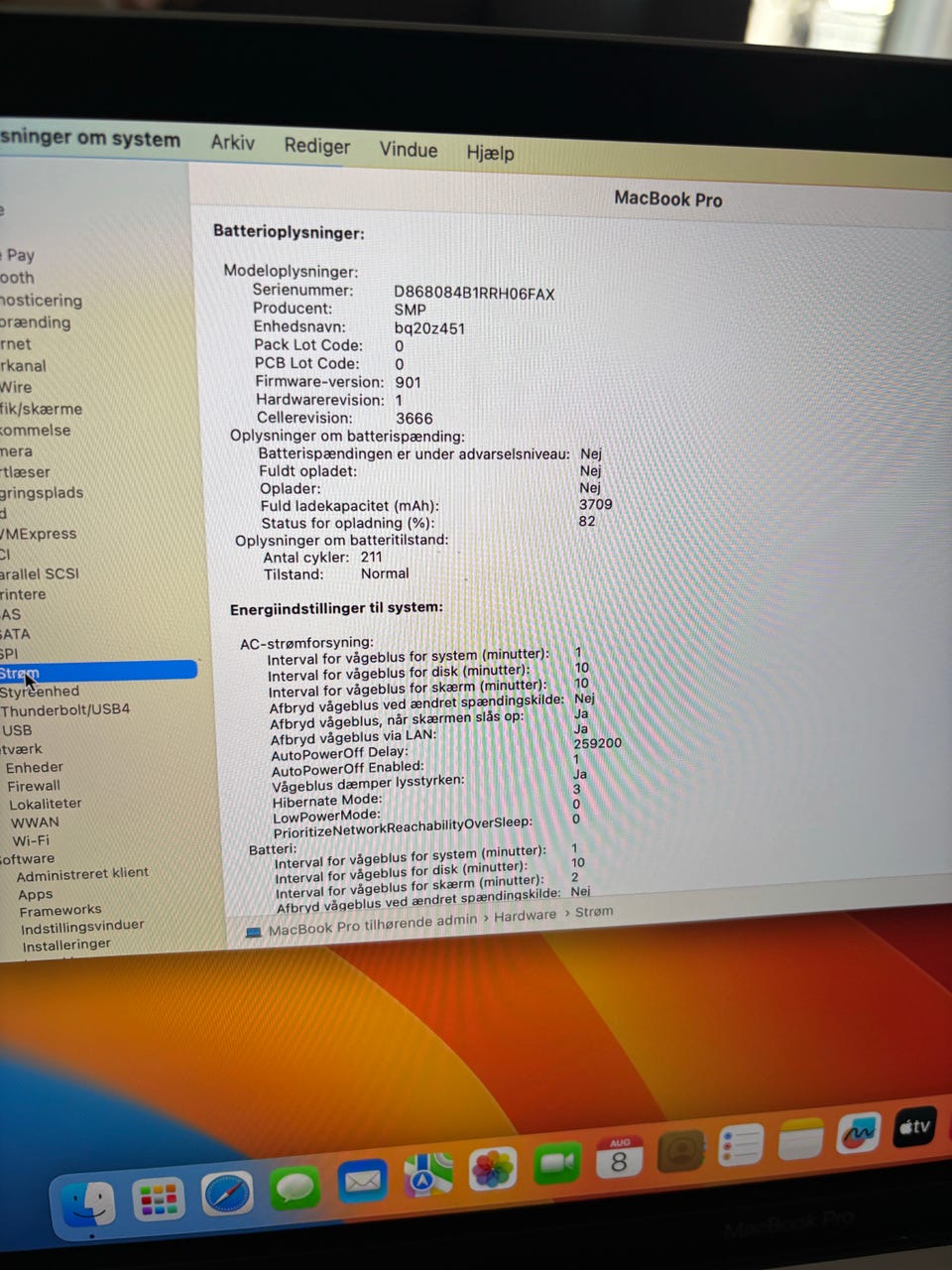The height and width of the screenshot is (1270, 952).
Task: Select USB in the sidebar
Action: point(17,729)
